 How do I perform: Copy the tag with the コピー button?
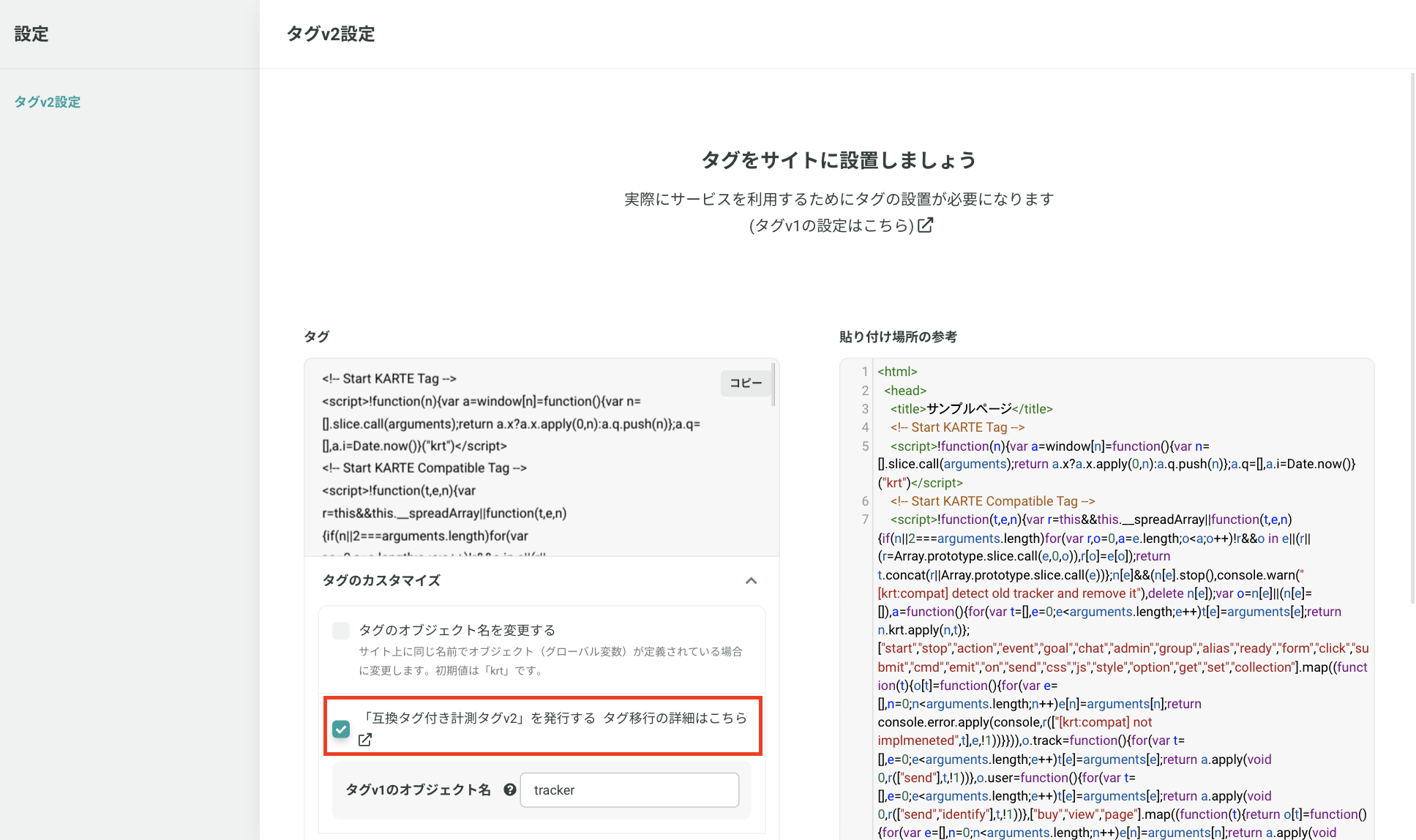tap(746, 383)
